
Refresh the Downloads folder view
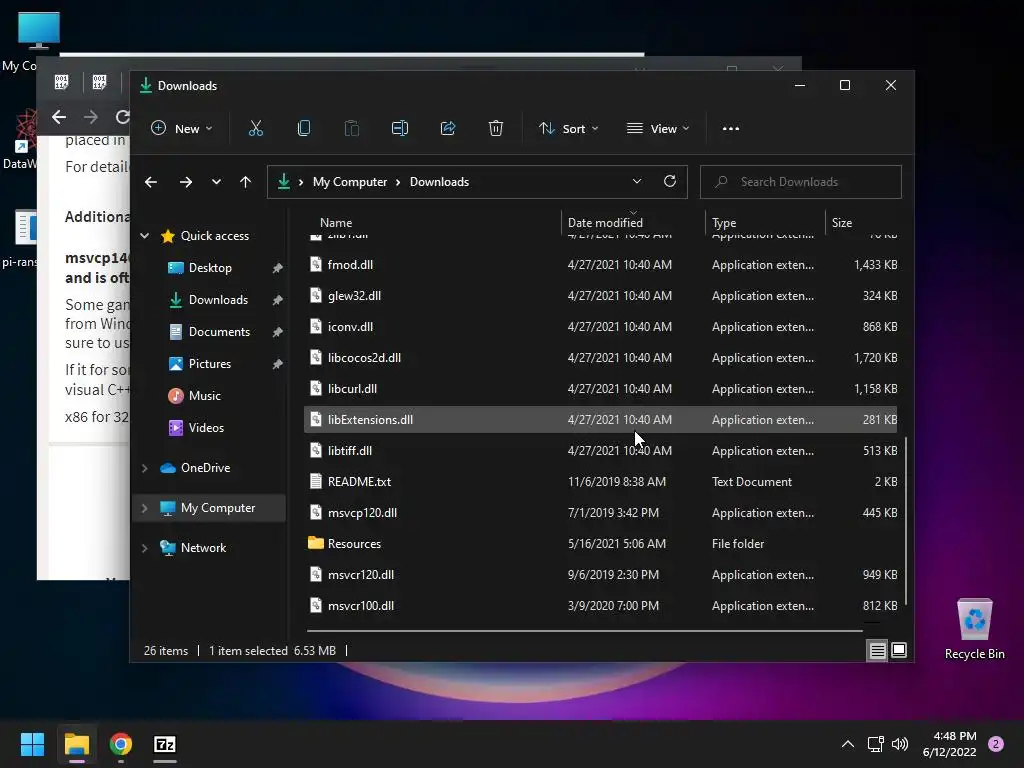click(x=669, y=181)
